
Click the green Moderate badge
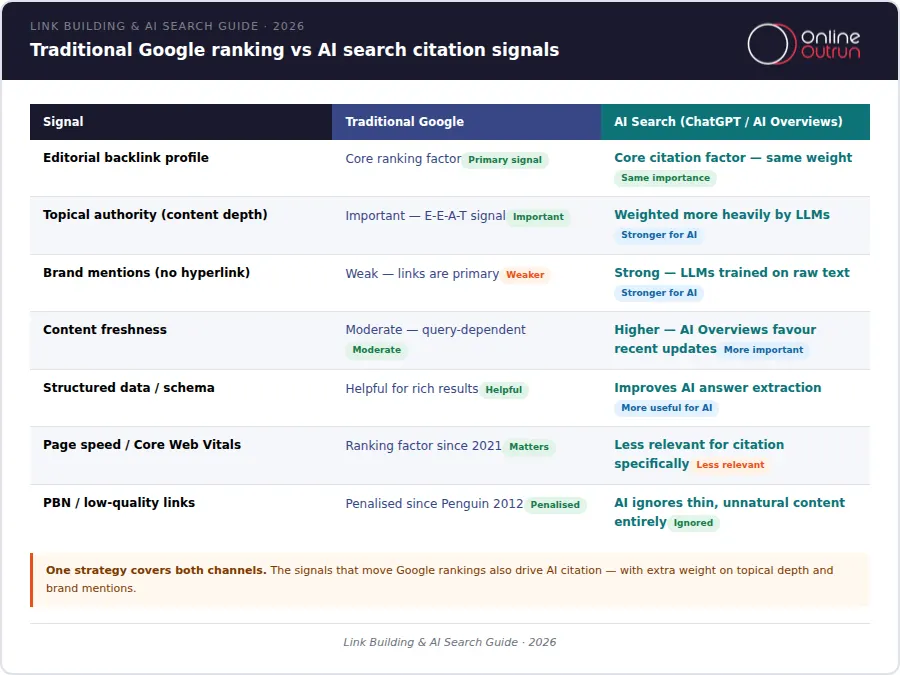377,350
